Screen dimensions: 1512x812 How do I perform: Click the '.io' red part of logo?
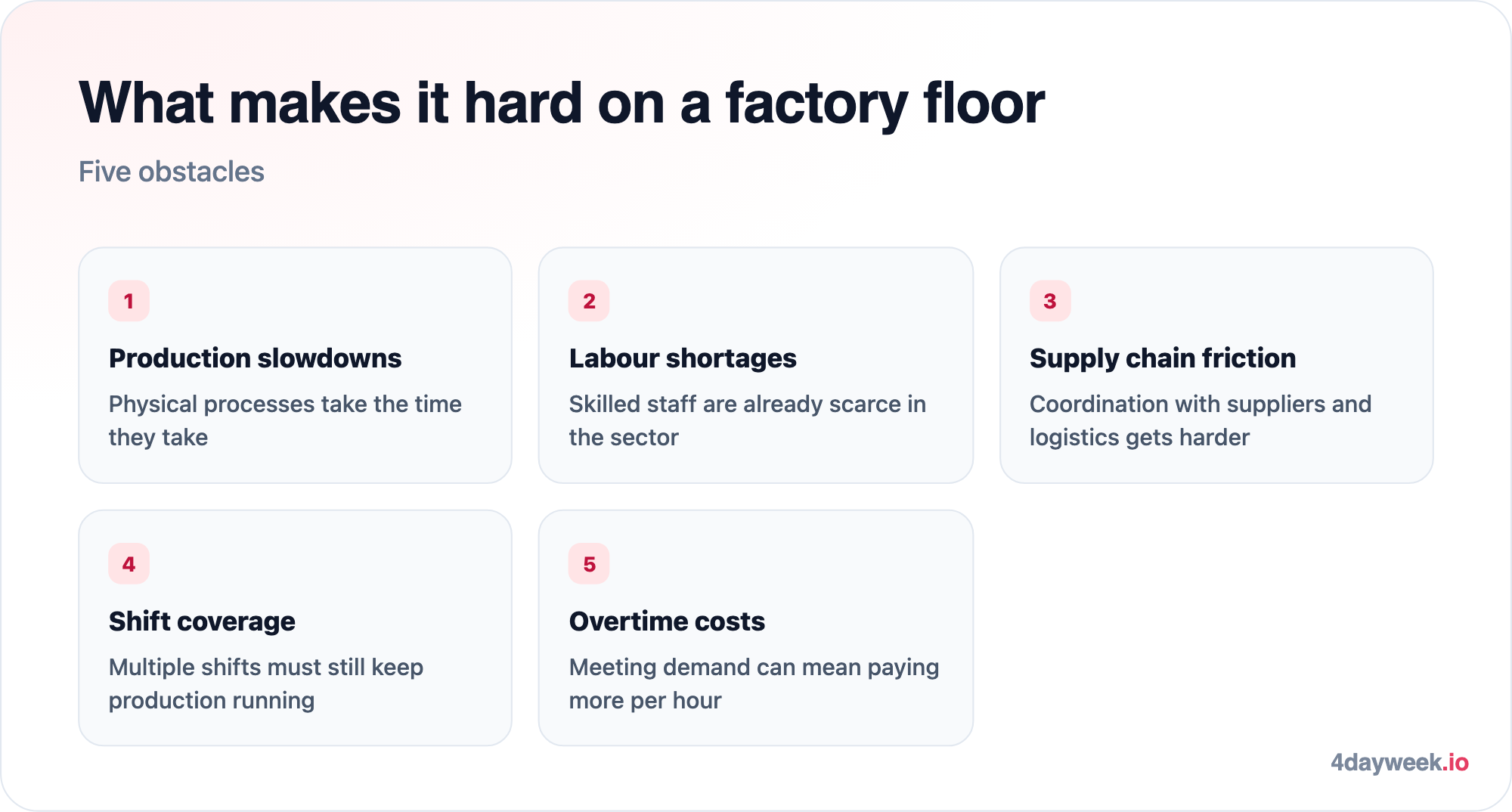click(1456, 762)
